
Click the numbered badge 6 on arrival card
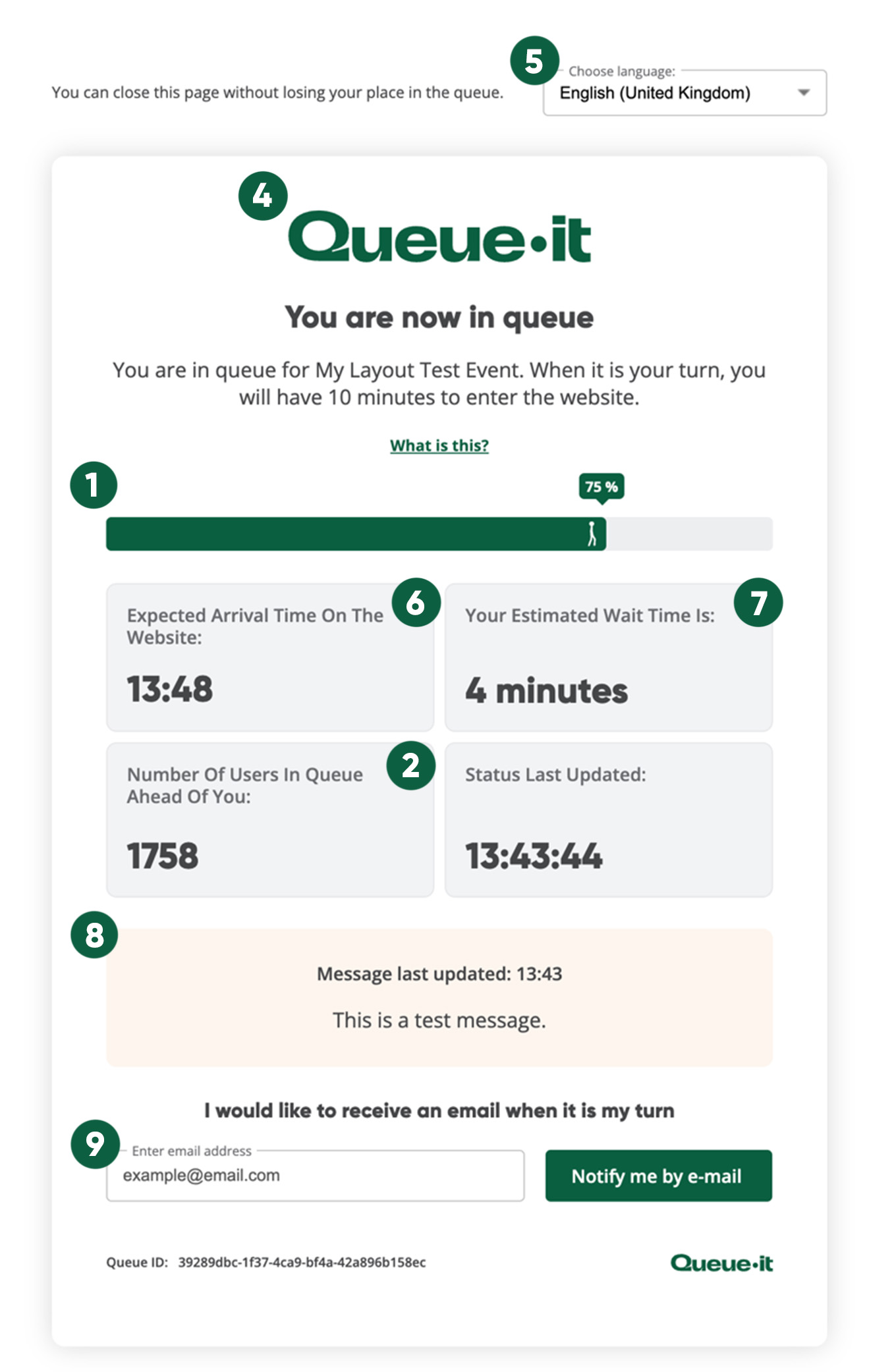416,602
